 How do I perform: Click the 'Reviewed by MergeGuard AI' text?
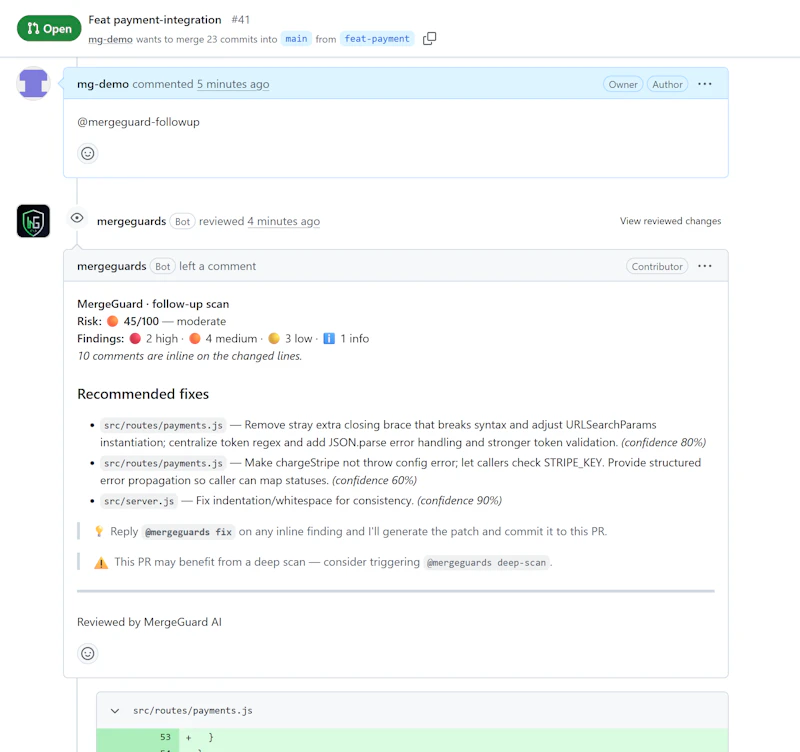pyautogui.click(x=149, y=622)
